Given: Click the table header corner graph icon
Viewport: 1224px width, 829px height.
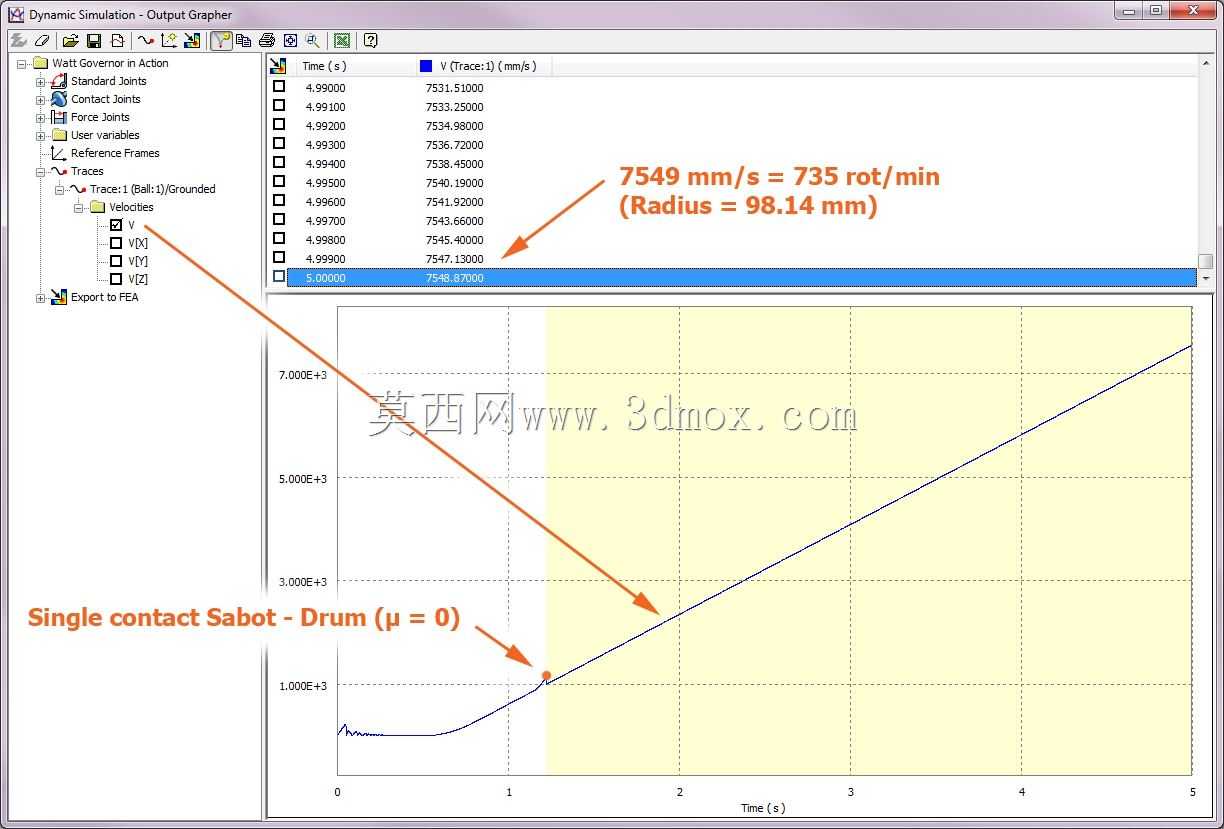Looking at the screenshot, I should (279, 66).
